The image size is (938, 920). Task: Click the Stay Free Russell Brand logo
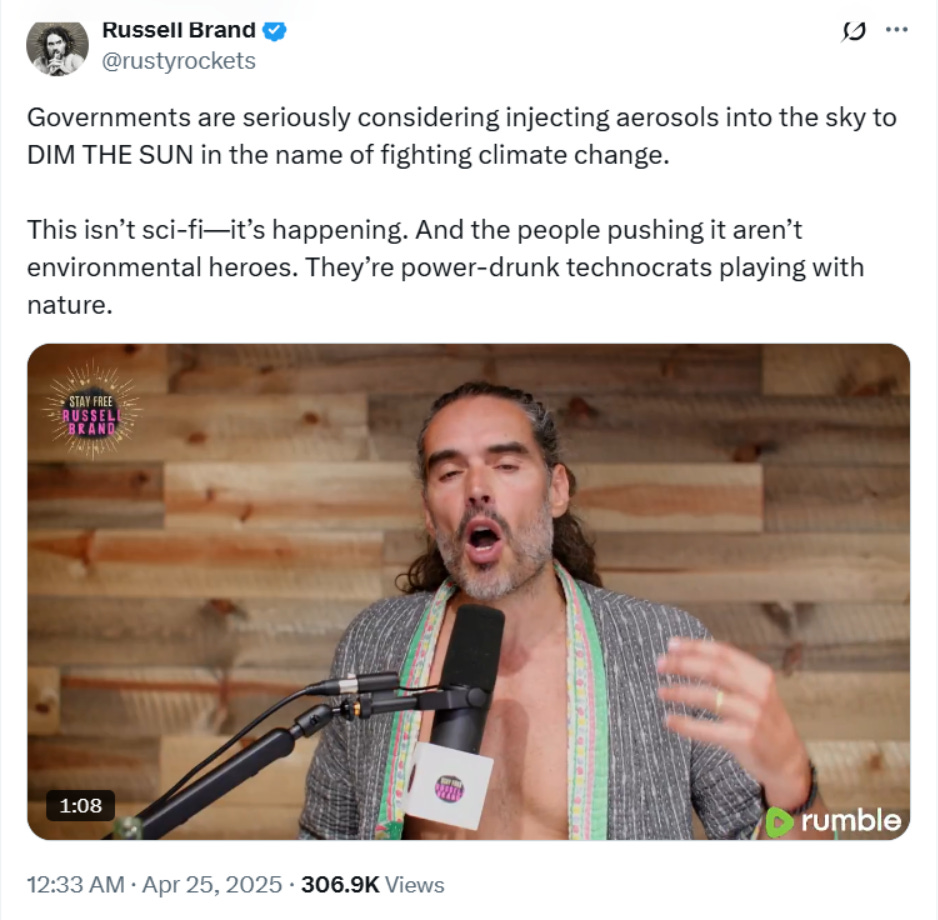point(92,410)
